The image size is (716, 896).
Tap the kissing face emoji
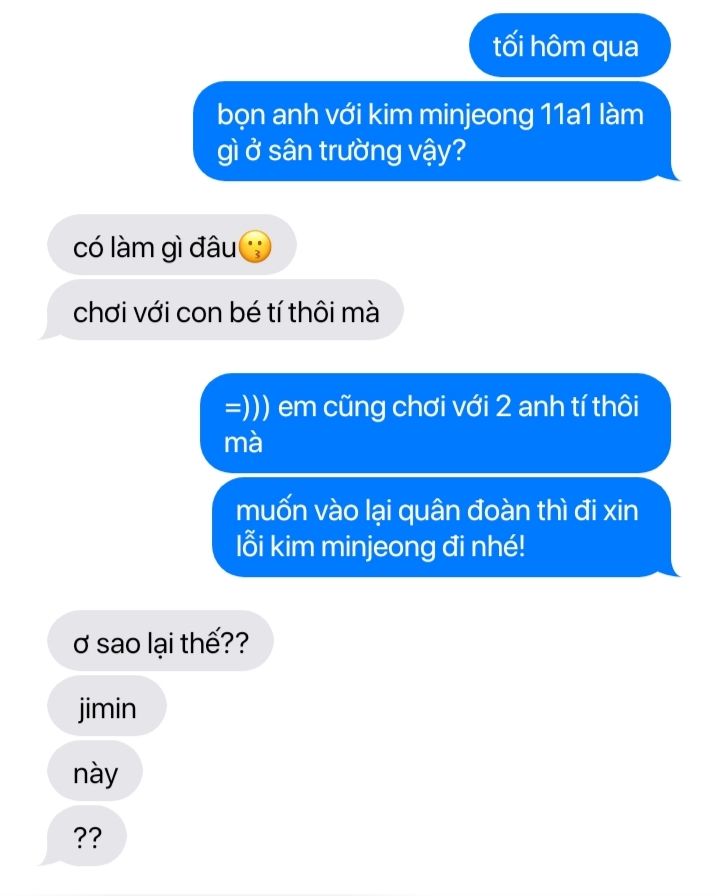pyautogui.click(x=255, y=247)
